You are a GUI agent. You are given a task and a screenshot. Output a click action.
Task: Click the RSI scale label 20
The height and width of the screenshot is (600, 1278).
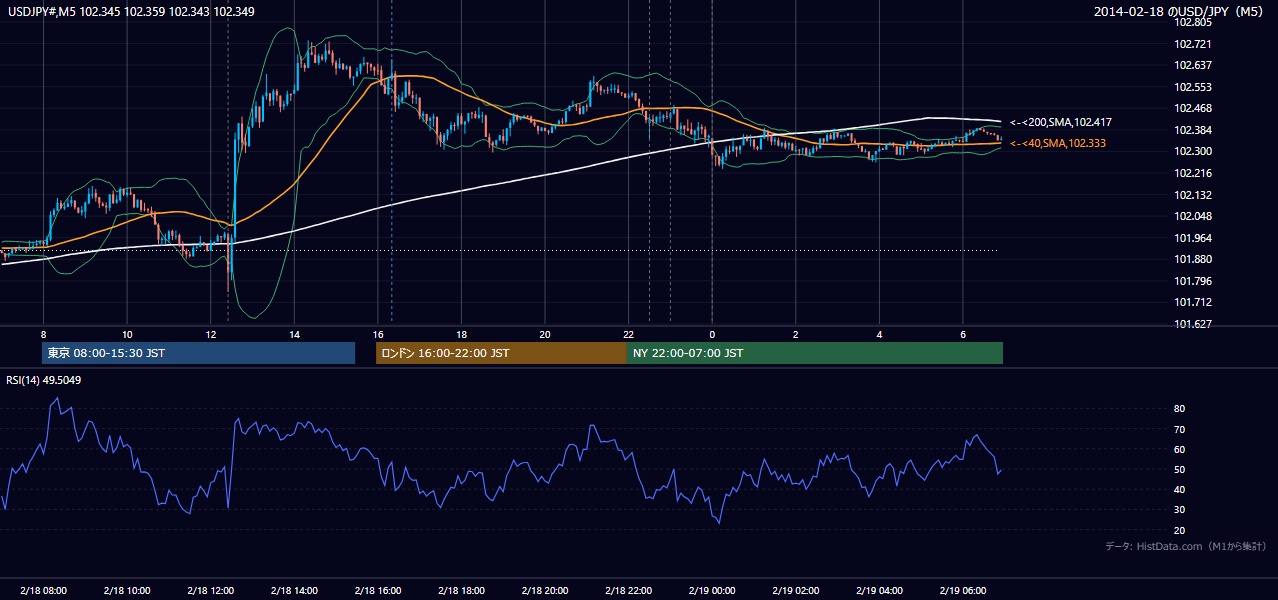(1180, 530)
